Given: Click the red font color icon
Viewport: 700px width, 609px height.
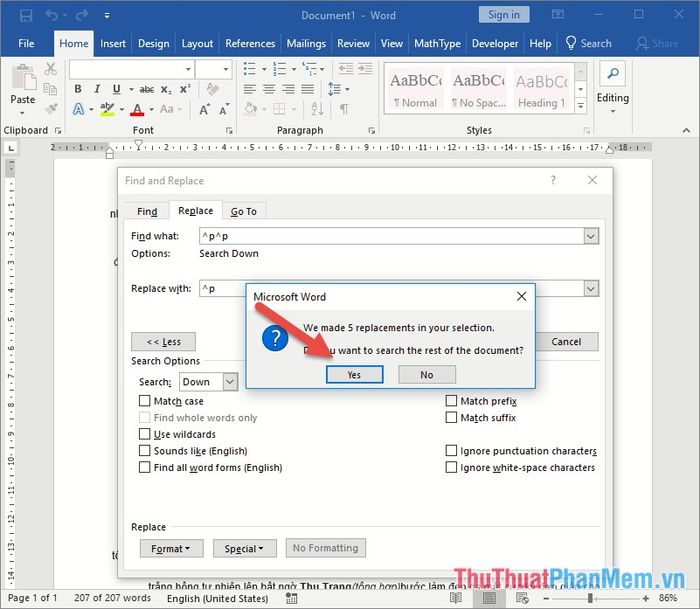Looking at the screenshot, I should [x=138, y=109].
